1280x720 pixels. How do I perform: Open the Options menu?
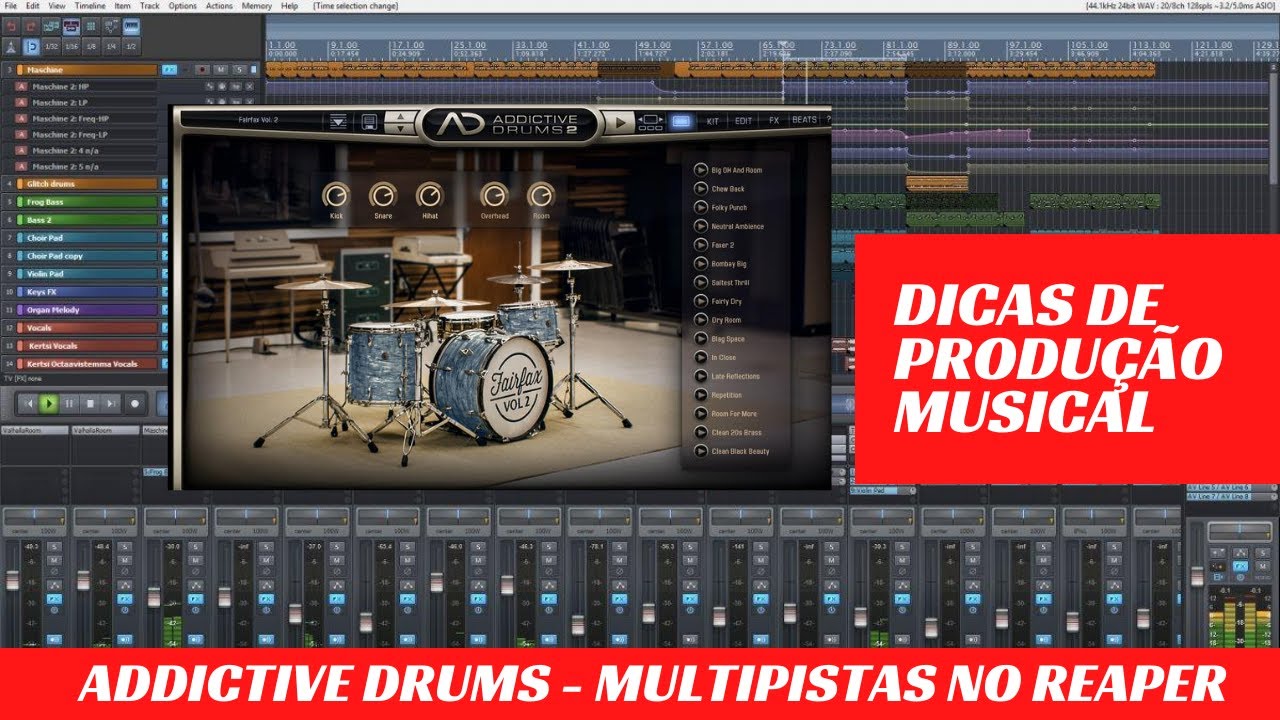point(183,6)
